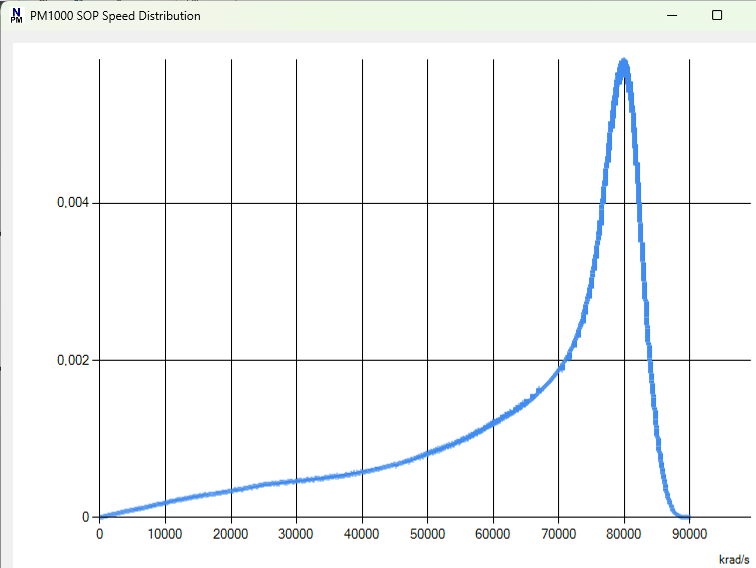Select the 0,004 y-axis label
Image resolution: width=756 pixels, height=568 pixels.
72,203
